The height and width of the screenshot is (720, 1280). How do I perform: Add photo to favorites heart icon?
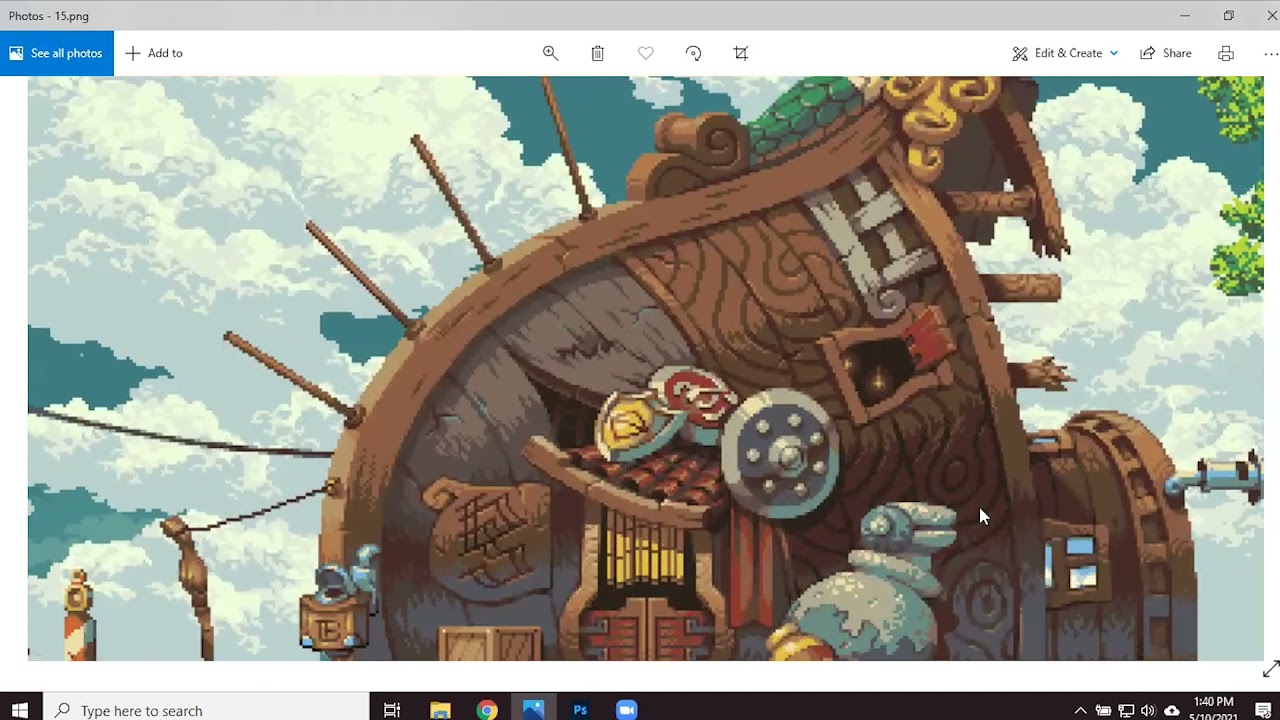645,53
